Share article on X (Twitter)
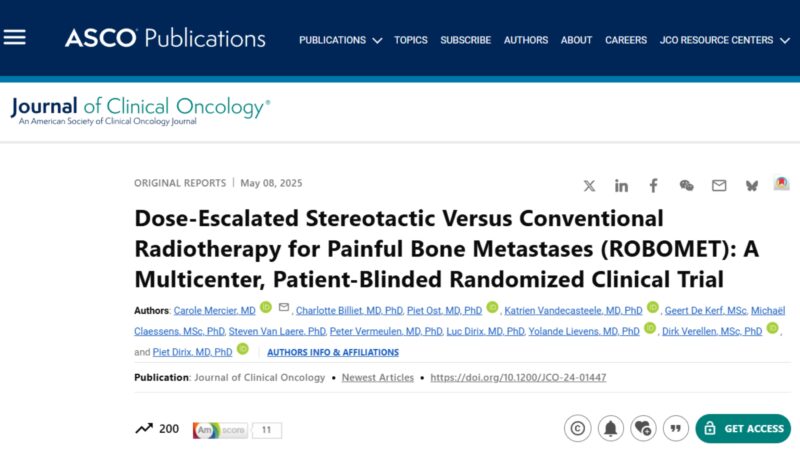Viewport: 800px width, 450px height. pos(589,186)
